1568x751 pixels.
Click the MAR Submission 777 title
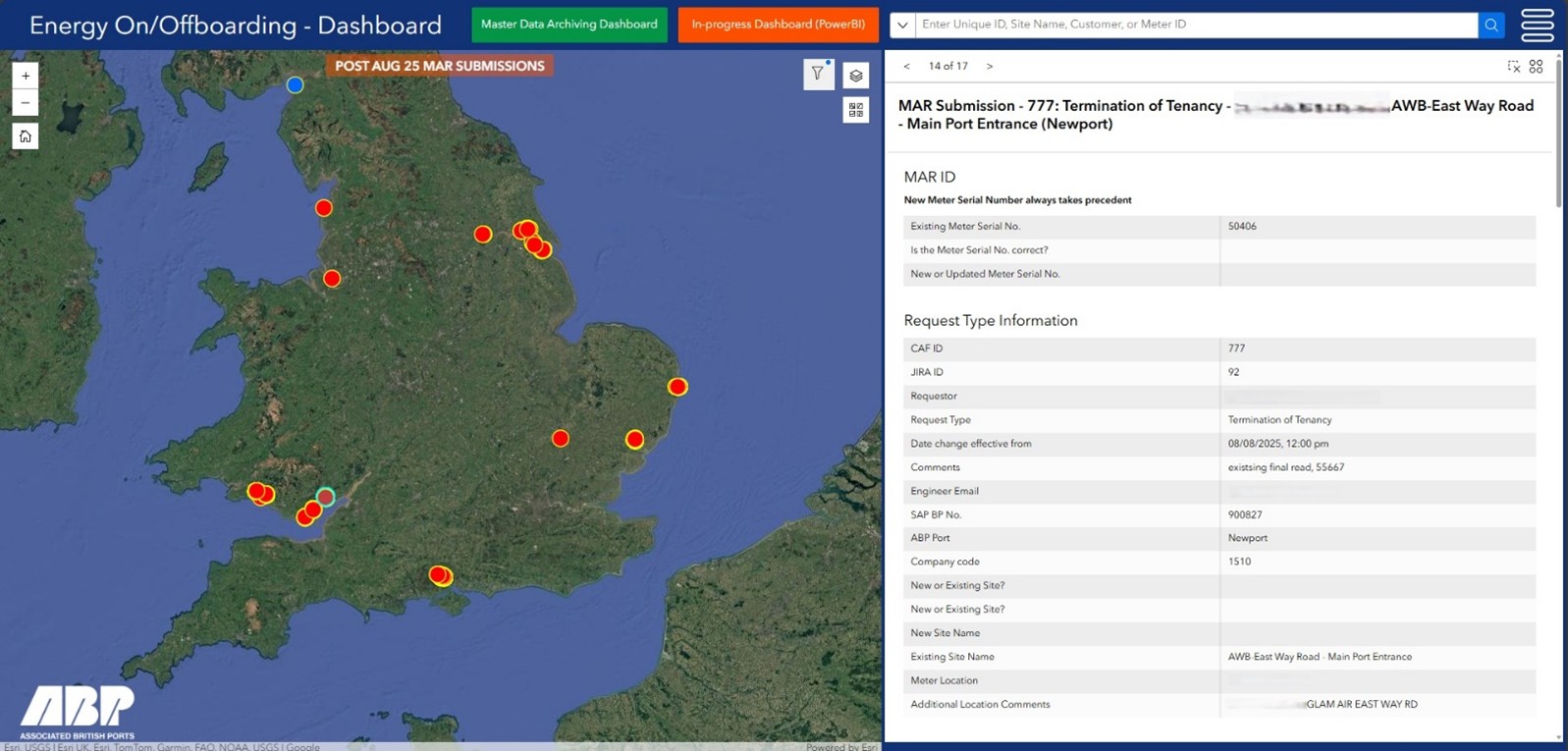[1216, 115]
